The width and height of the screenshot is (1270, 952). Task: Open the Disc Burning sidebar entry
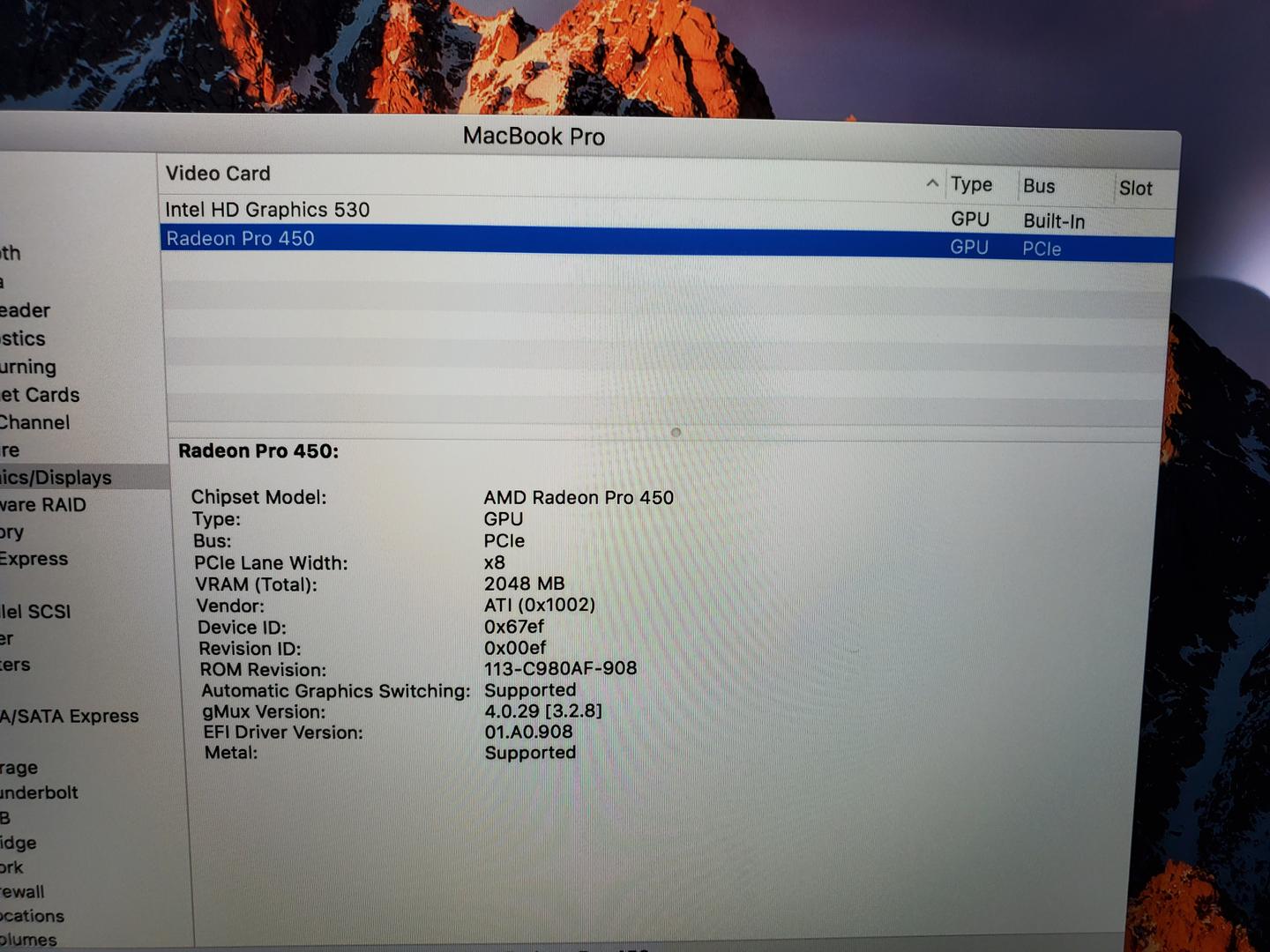(28, 367)
